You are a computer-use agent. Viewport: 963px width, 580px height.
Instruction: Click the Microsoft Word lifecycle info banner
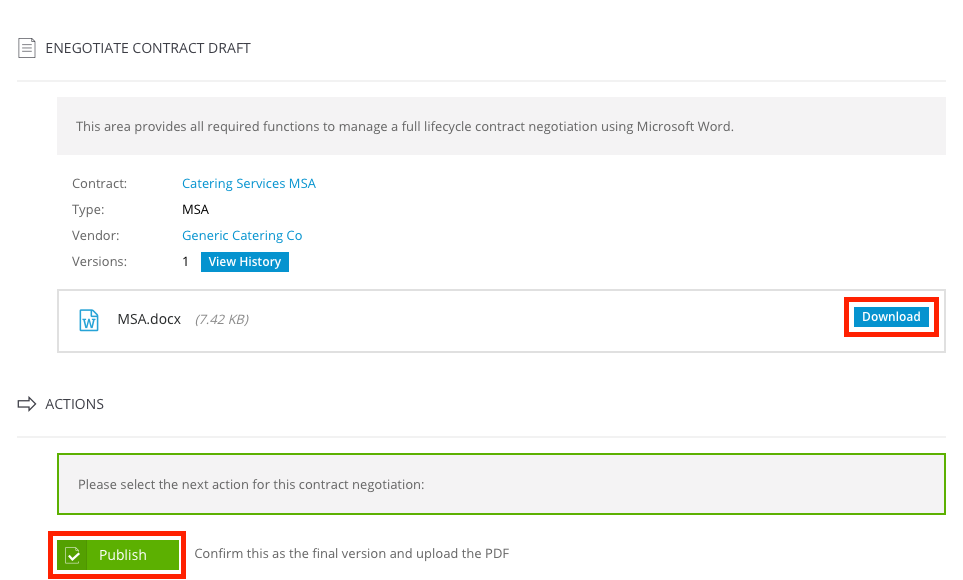pyautogui.click(x=501, y=126)
